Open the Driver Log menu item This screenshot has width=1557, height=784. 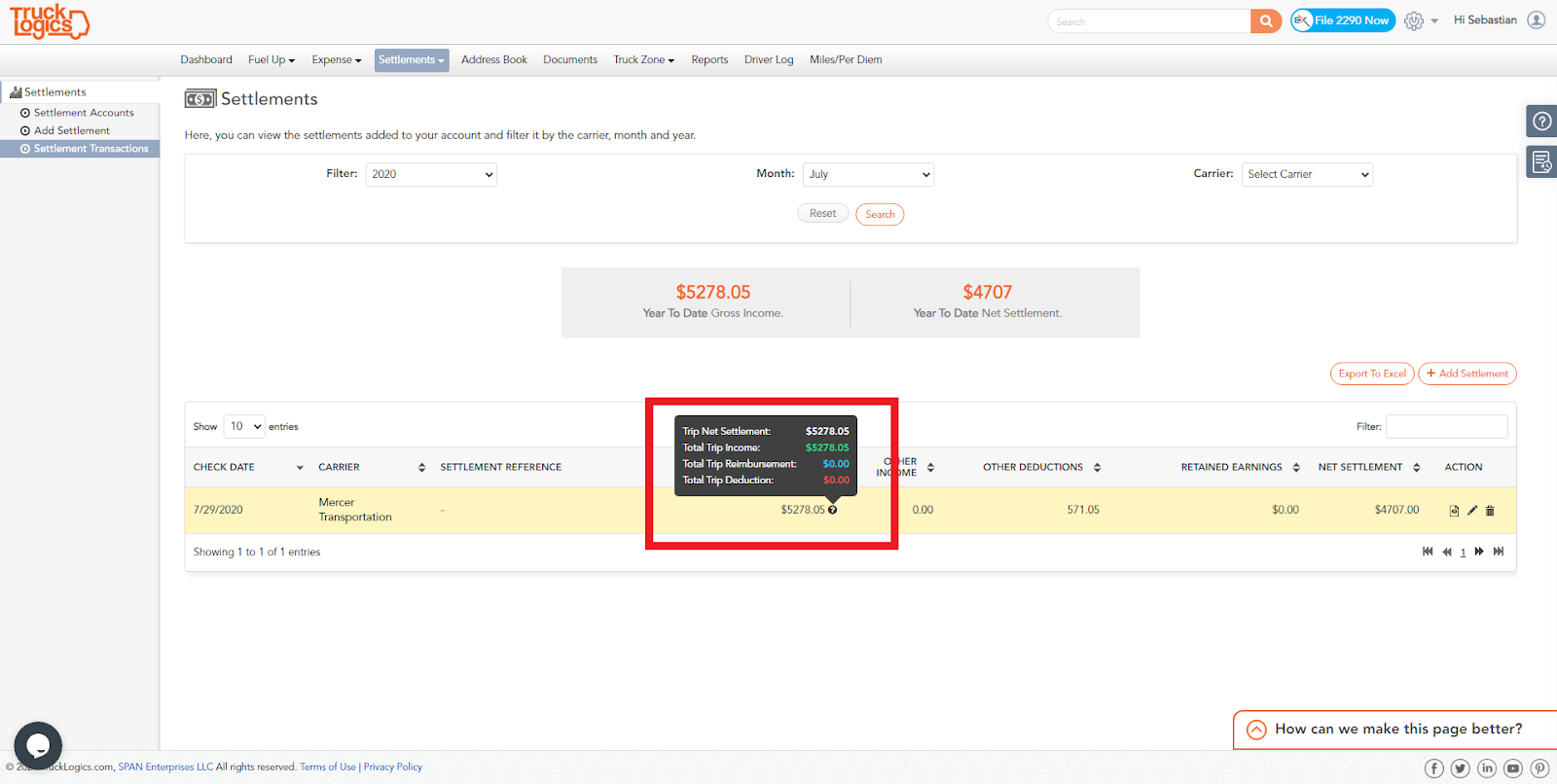[x=769, y=60]
